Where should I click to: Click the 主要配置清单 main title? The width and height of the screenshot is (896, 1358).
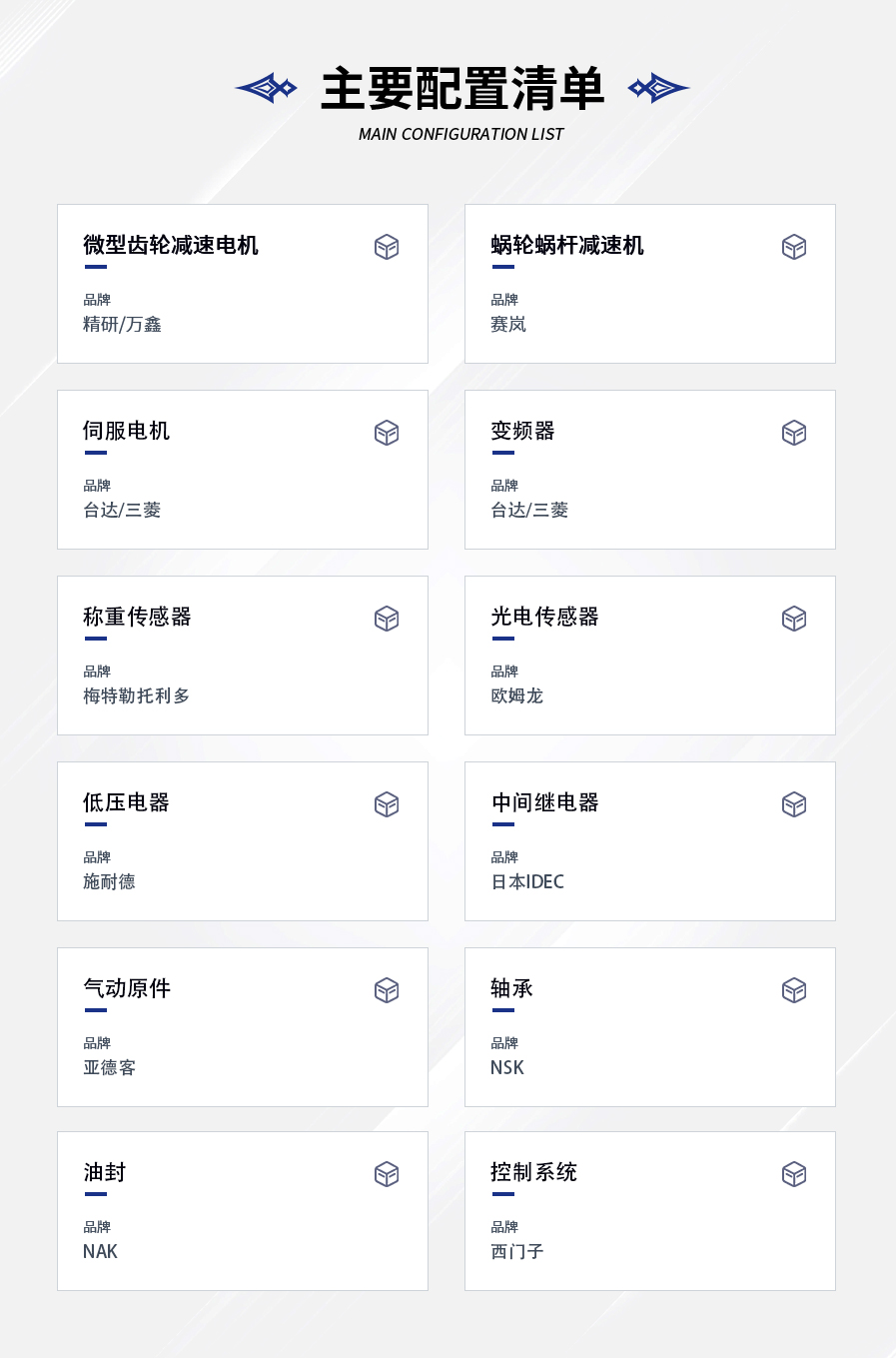click(x=462, y=89)
